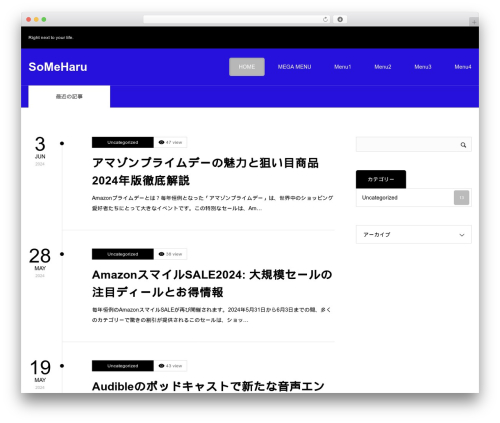This screenshot has width=500, height=423.
Task: Click the 'Right next to your life.' tagline
Action: 51,37
